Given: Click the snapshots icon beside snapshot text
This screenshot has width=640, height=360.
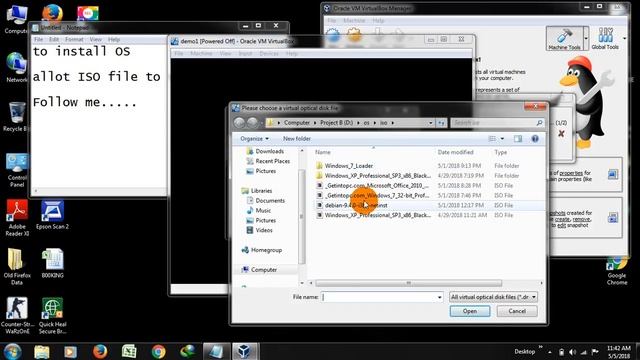Looking at the screenshot, I should click(612, 218).
